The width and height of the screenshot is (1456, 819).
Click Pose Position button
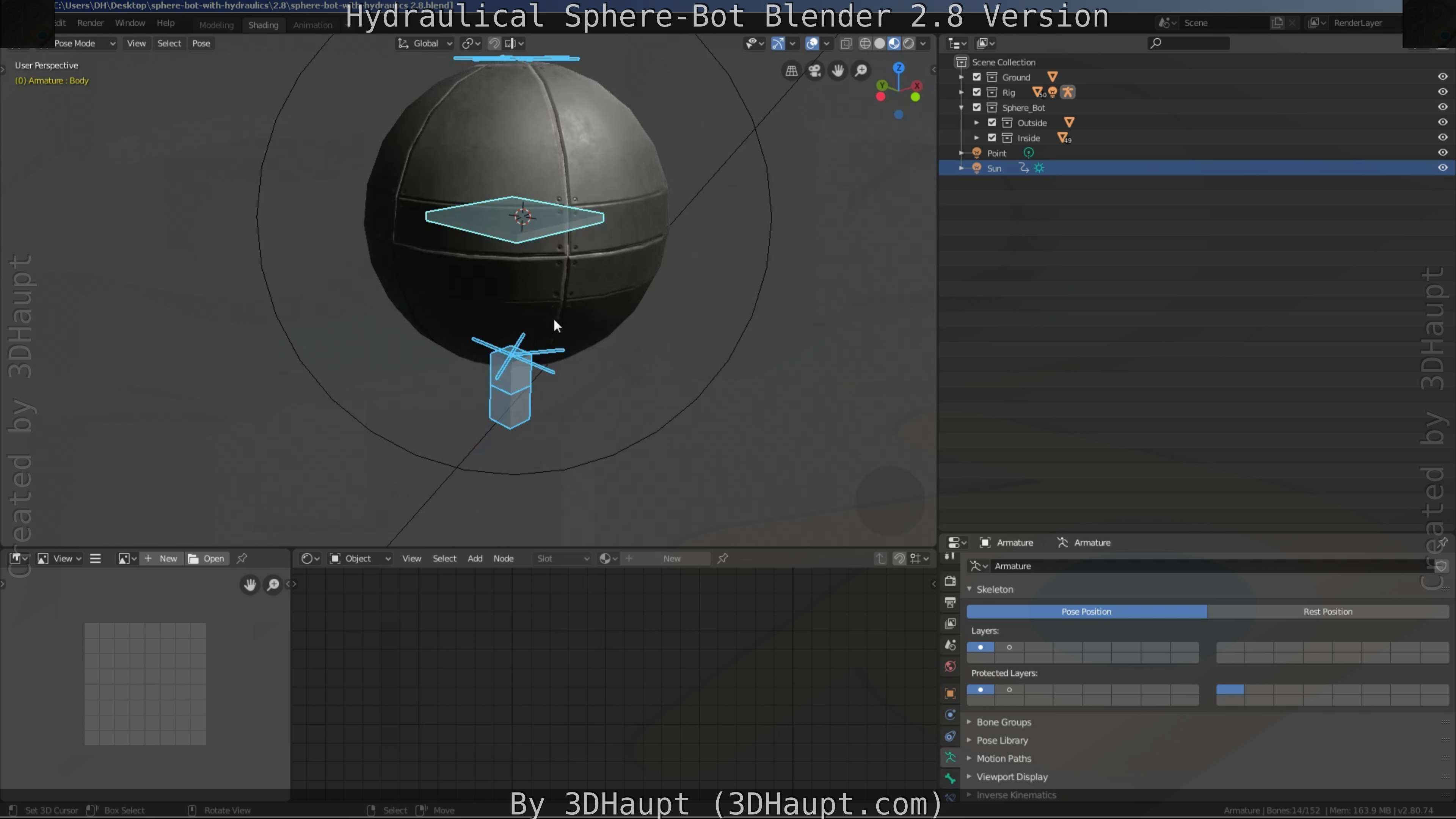click(1086, 612)
